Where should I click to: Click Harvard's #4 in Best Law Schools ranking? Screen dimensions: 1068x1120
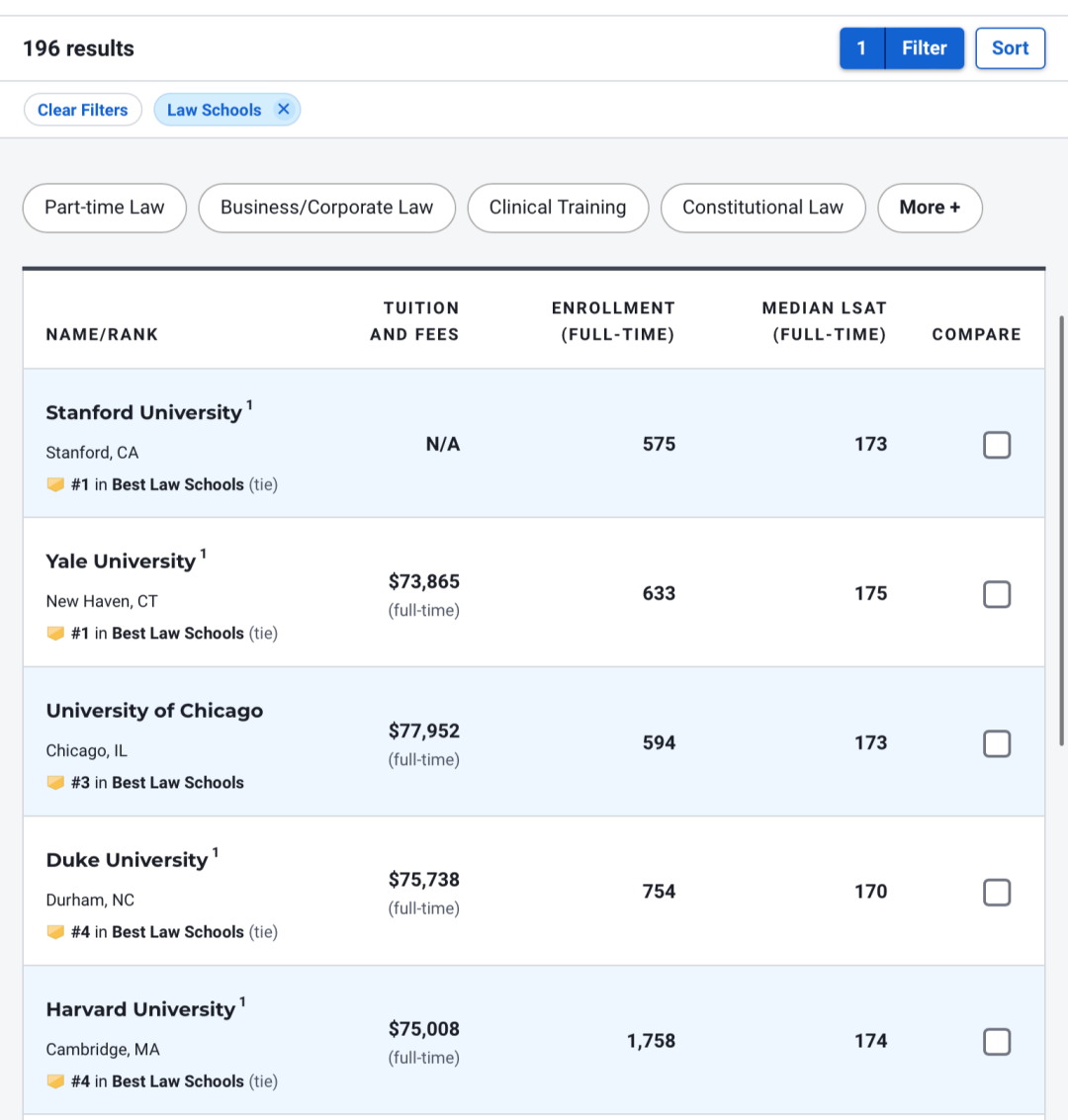(x=157, y=1081)
